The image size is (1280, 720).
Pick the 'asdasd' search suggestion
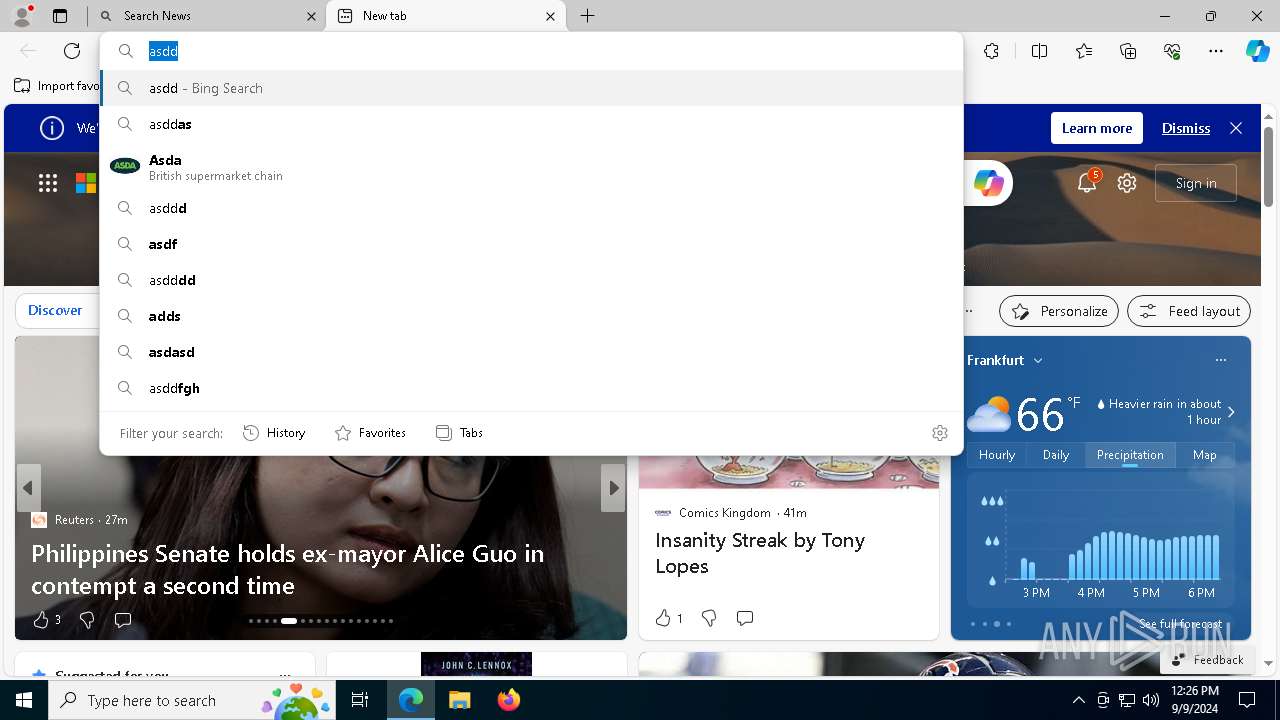click(531, 352)
